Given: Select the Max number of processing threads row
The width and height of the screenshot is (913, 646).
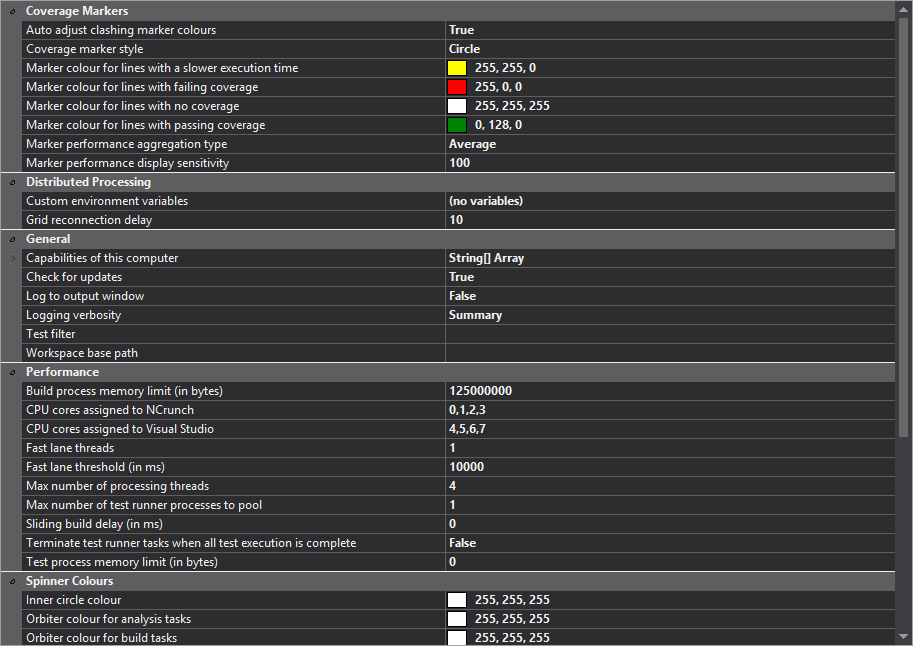Looking at the screenshot, I should point(233,486).
